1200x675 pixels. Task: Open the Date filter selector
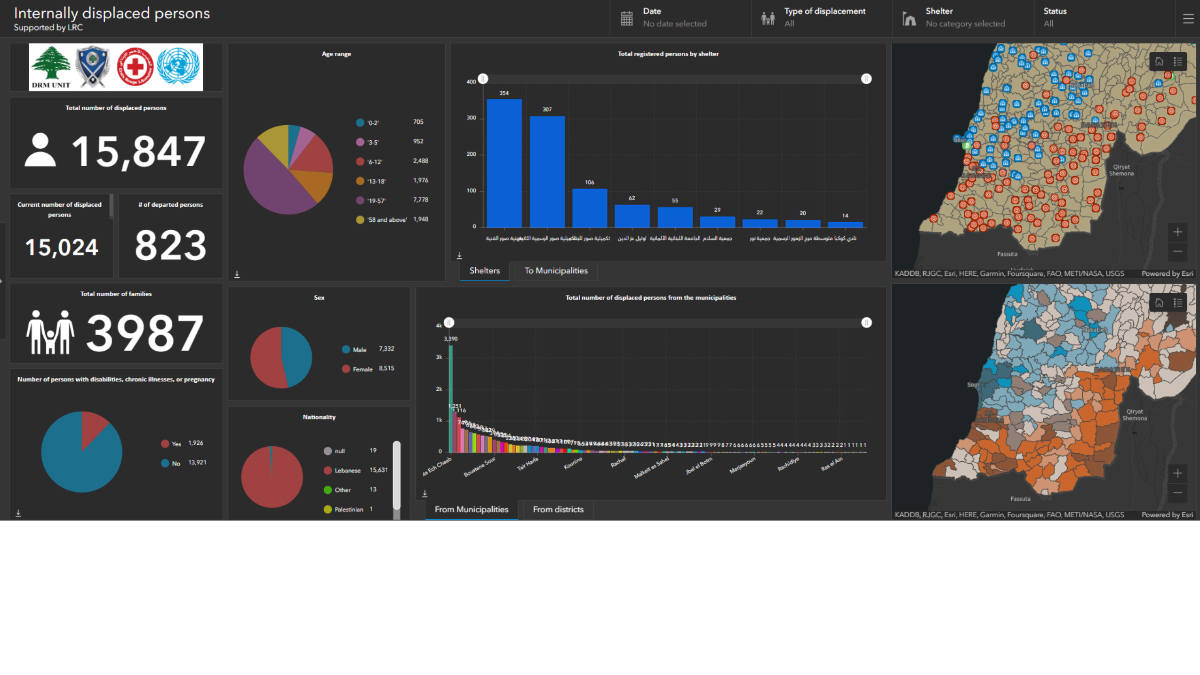point(680,18)
